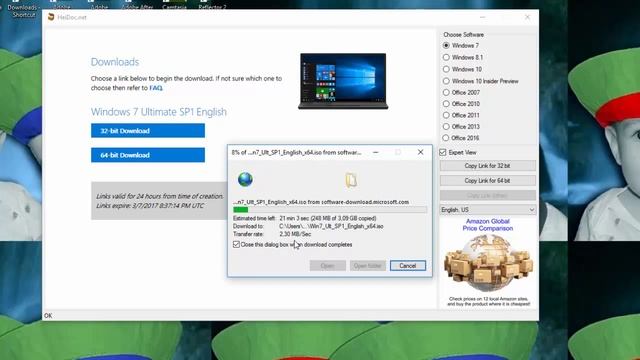640x360 pixels.
Task: Click the Windows 7 Ultimate SP1 English heading
Action: (158, 112)
